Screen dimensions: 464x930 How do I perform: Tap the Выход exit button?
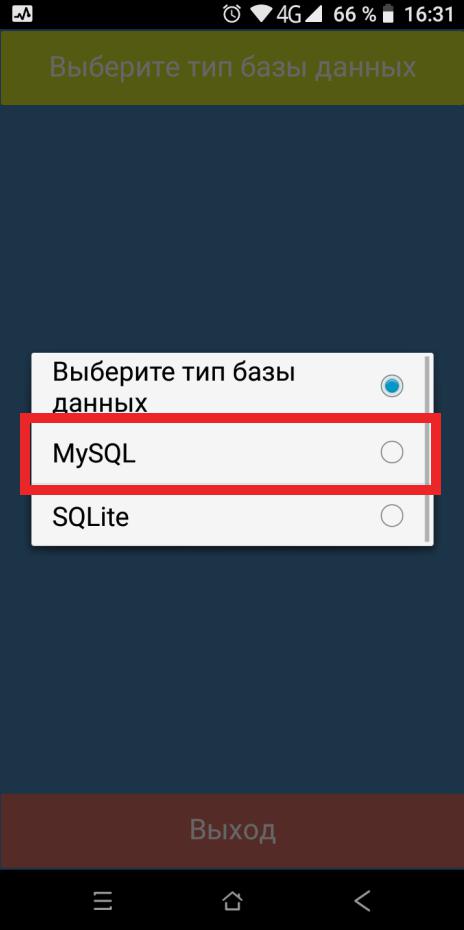(232, 830)
